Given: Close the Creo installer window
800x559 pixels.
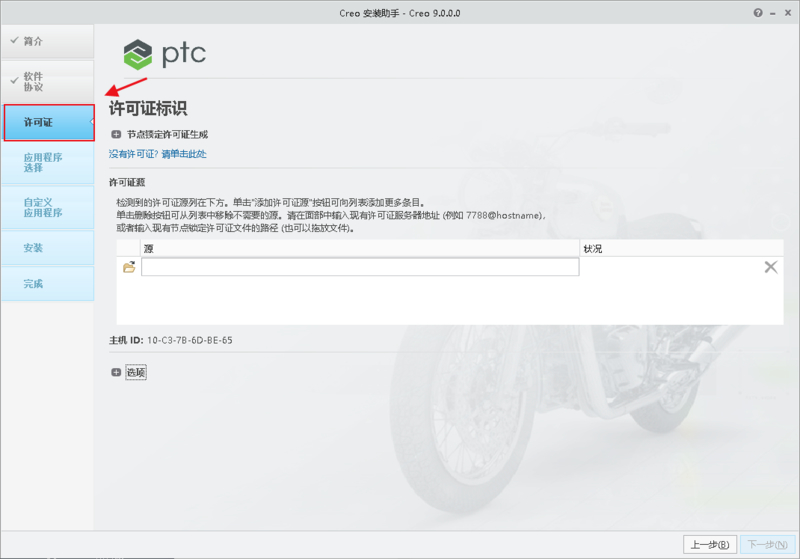Looking at the screenshot, I should (788, 13).
